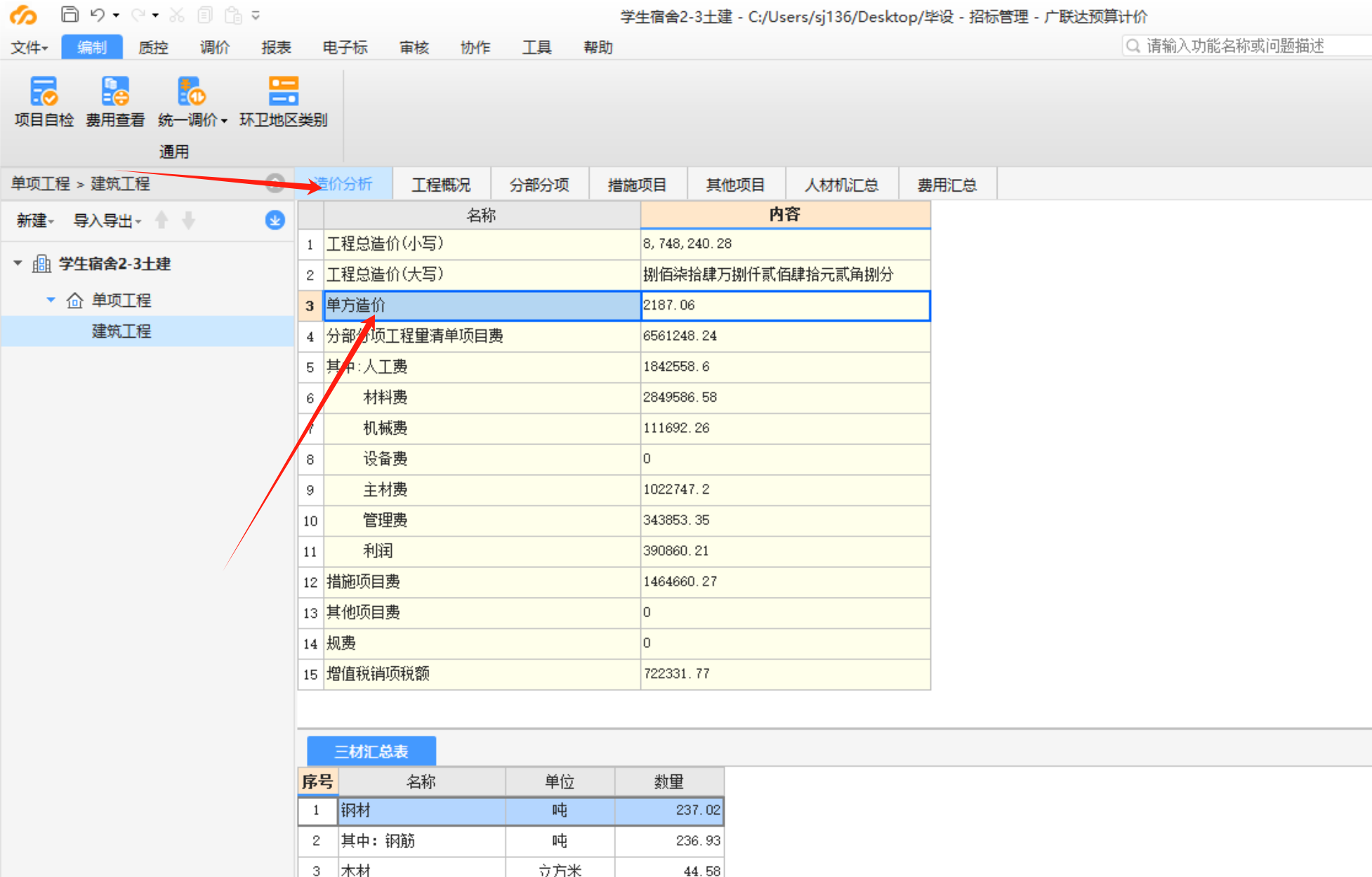Open the 帮助 menu
Image resolution: width=1372 pixels, height=877 pixels.
(598, 47)
